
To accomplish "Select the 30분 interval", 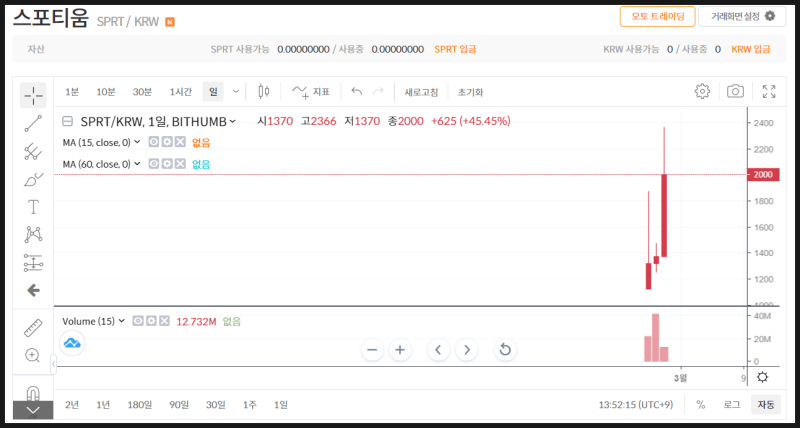I will tap(142, 92).
